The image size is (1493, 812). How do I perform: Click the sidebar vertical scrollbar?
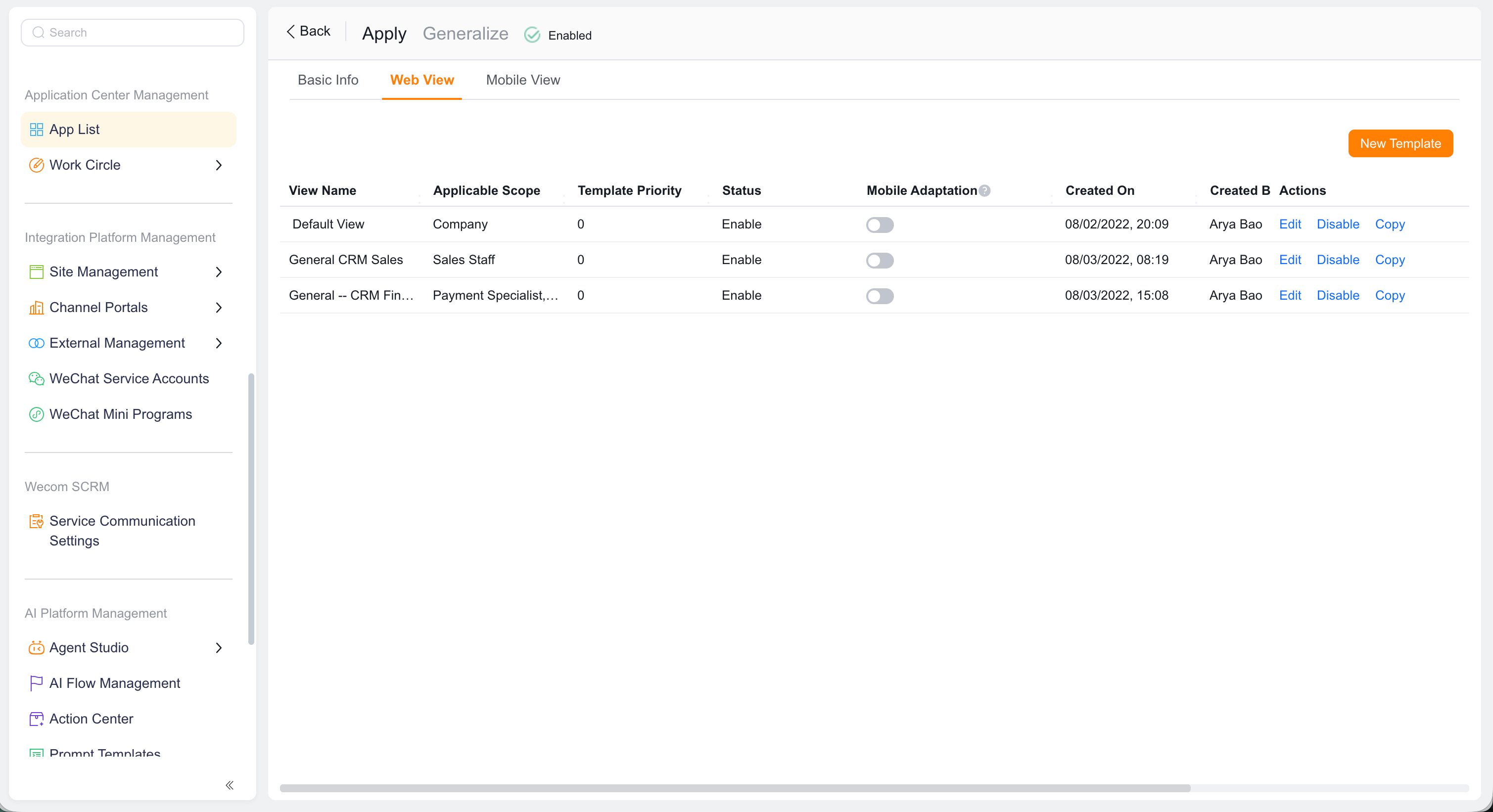click(x=251, y=508)
